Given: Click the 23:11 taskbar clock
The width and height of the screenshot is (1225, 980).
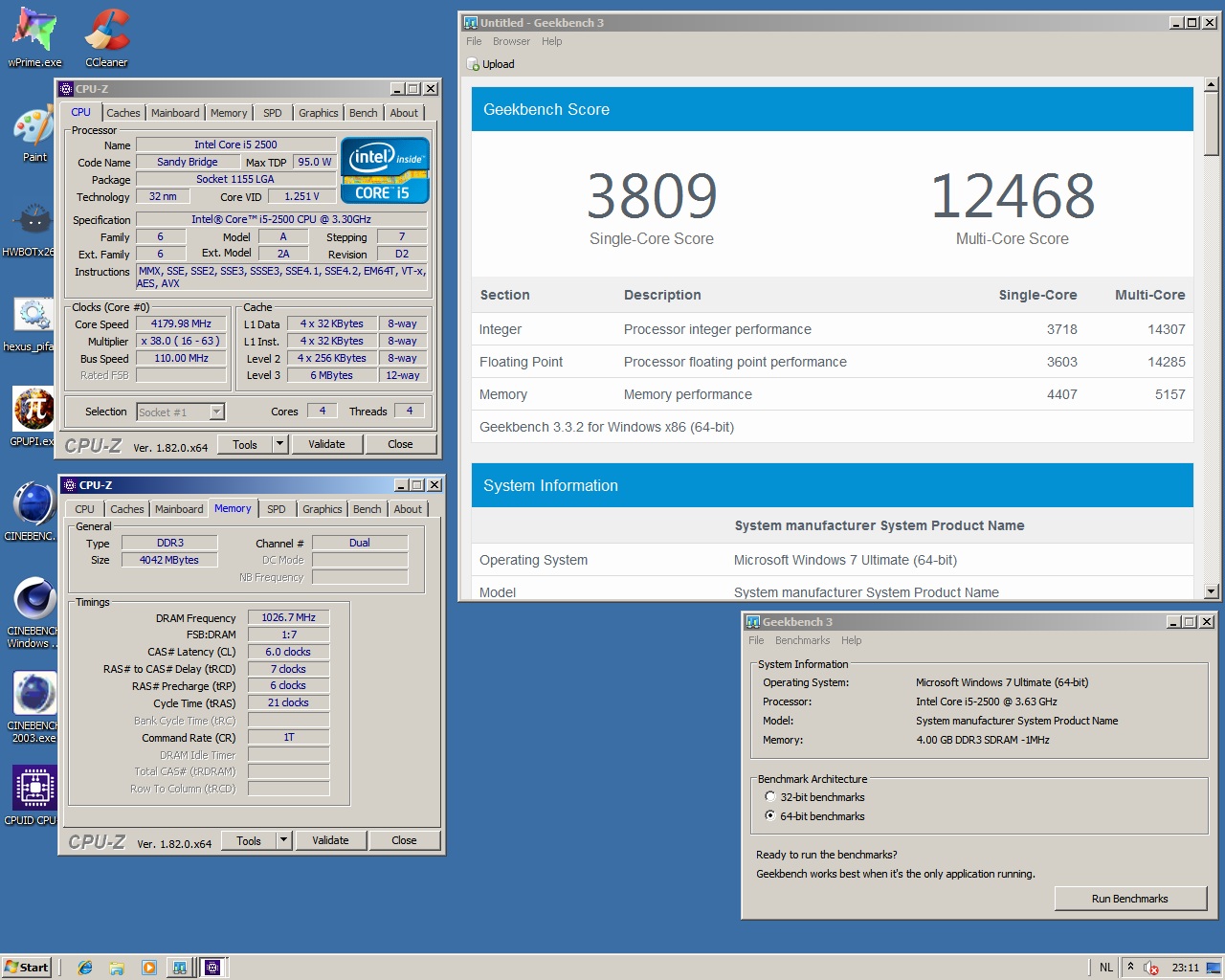Looking at the screenshot, I should [1186, 968].
